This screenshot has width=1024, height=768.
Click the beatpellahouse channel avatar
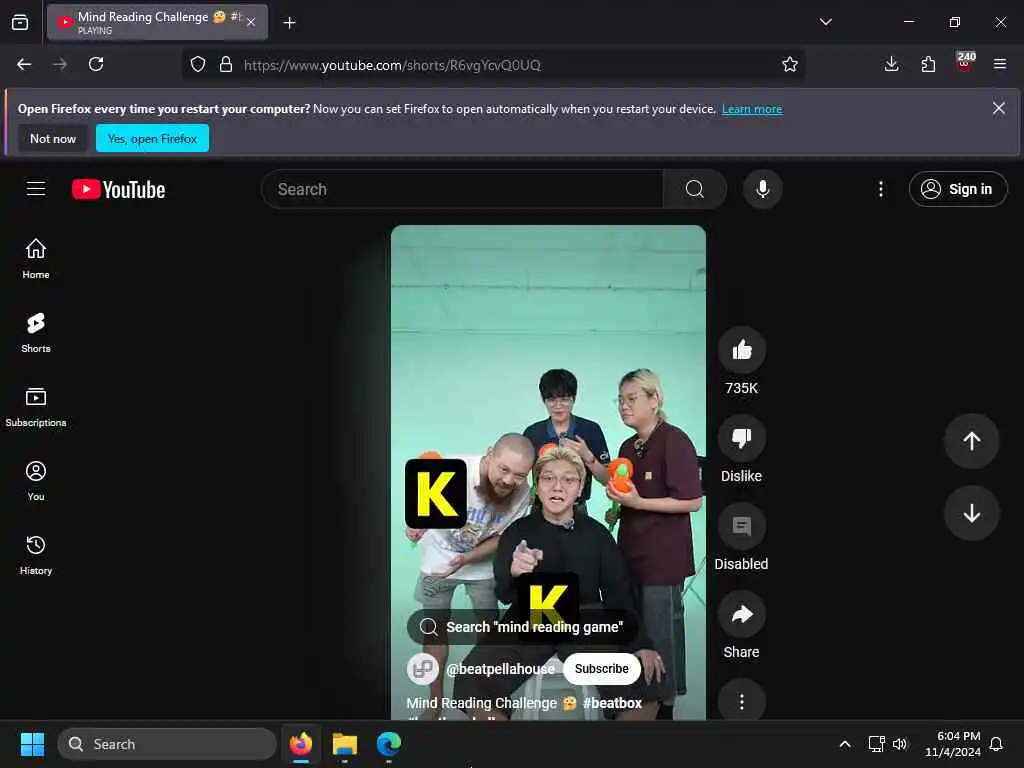pyautogui.click(x=423, y=669)
